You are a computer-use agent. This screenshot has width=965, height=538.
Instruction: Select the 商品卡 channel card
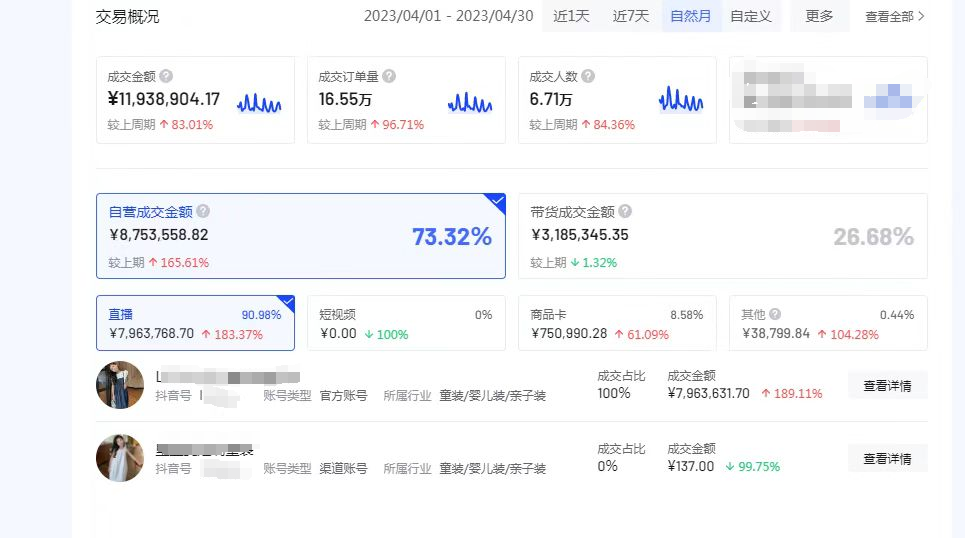tap(617, 323)
